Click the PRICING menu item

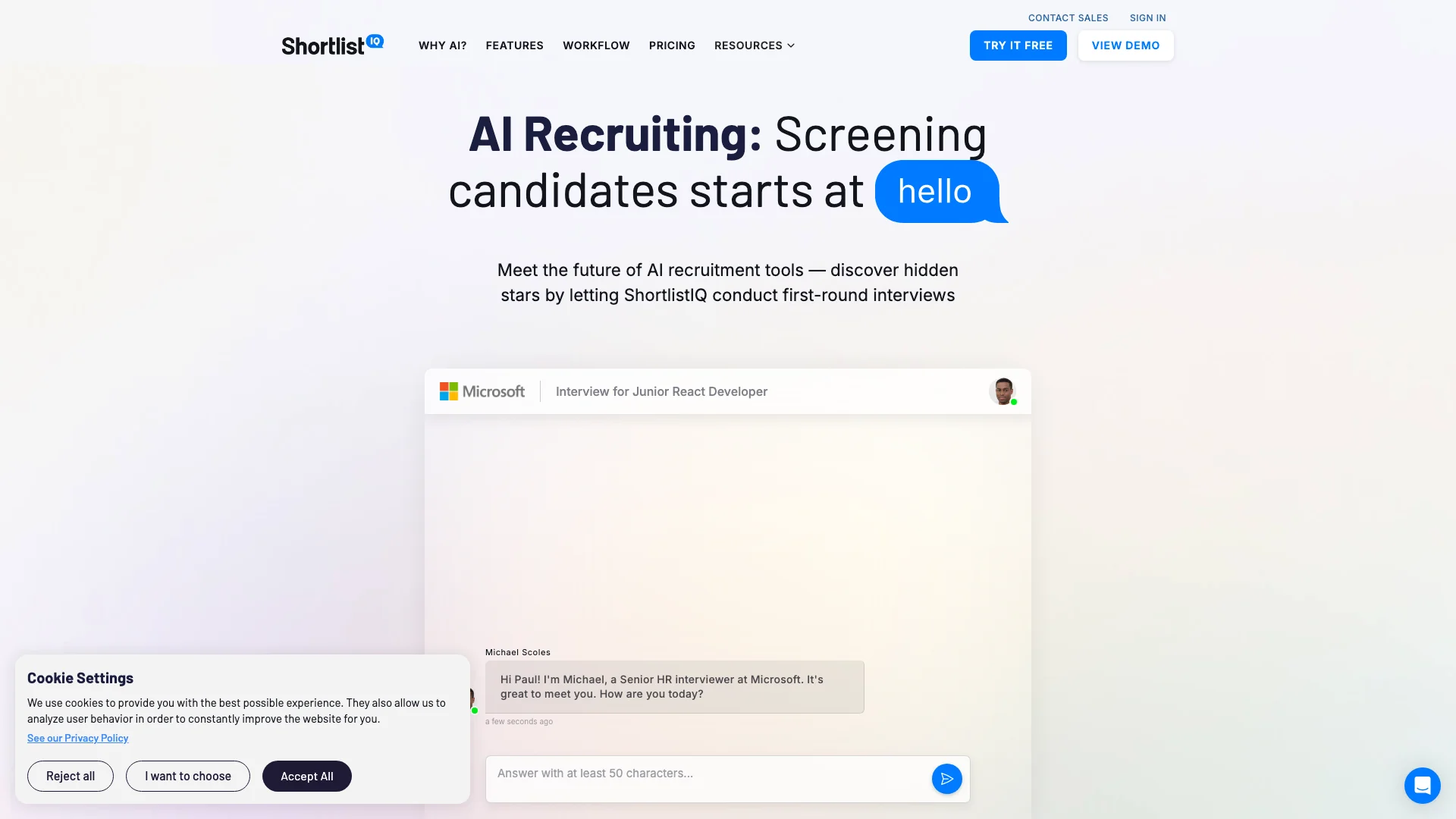click(671, 45)
